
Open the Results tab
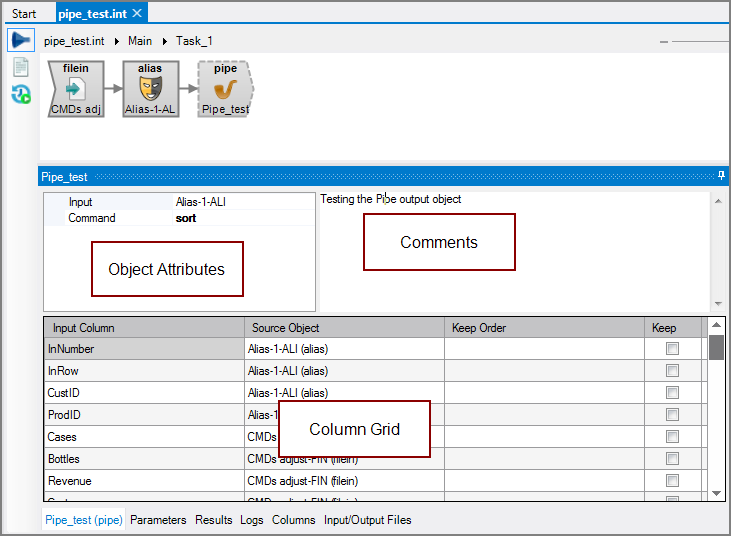click(x=213, y=520)
